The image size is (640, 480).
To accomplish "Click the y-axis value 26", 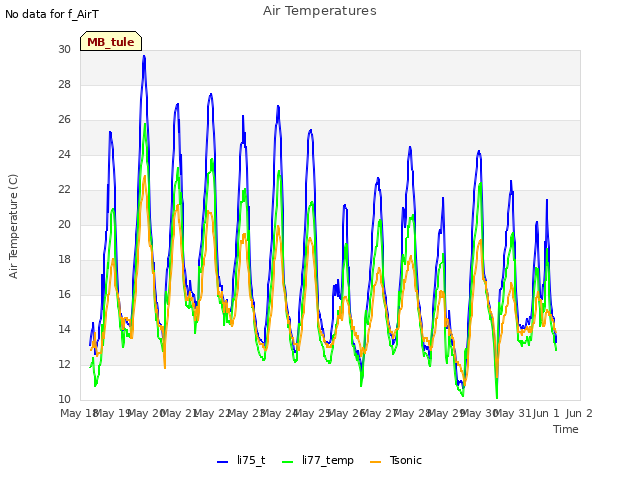I will (x=64, y=120).
